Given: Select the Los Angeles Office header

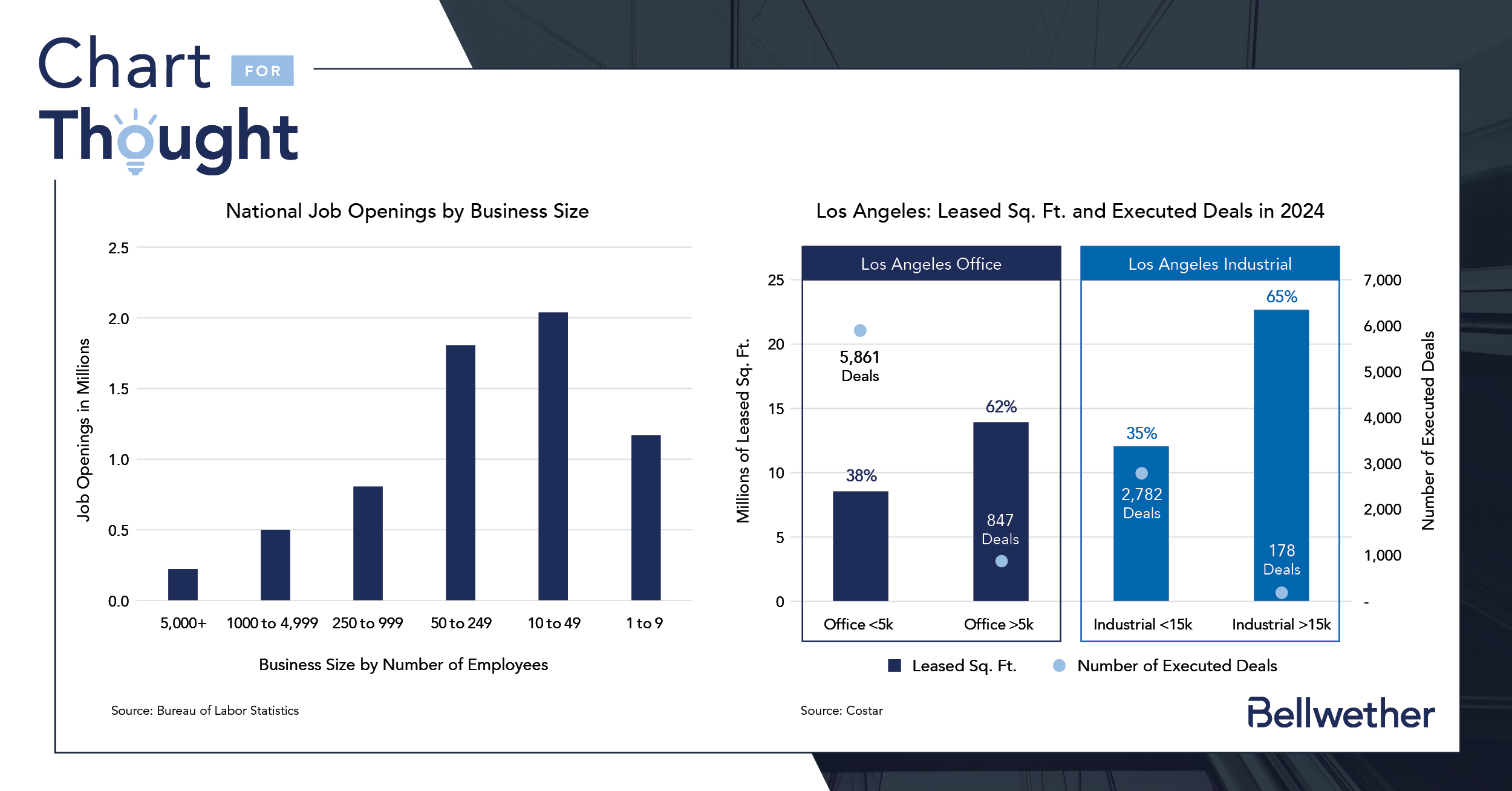Looking at the screenshot, I should tap(931, 264).
